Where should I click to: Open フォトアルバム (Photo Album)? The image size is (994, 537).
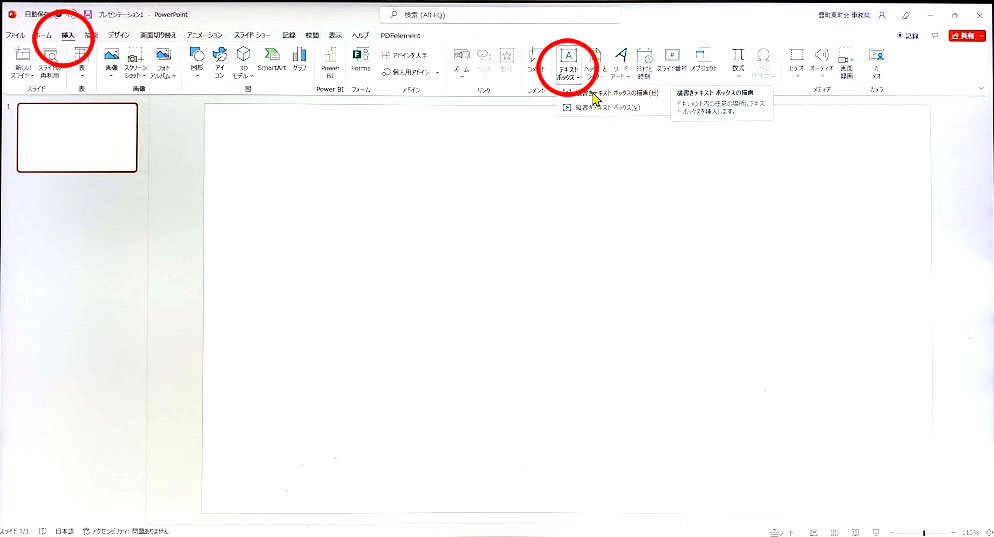164,63
